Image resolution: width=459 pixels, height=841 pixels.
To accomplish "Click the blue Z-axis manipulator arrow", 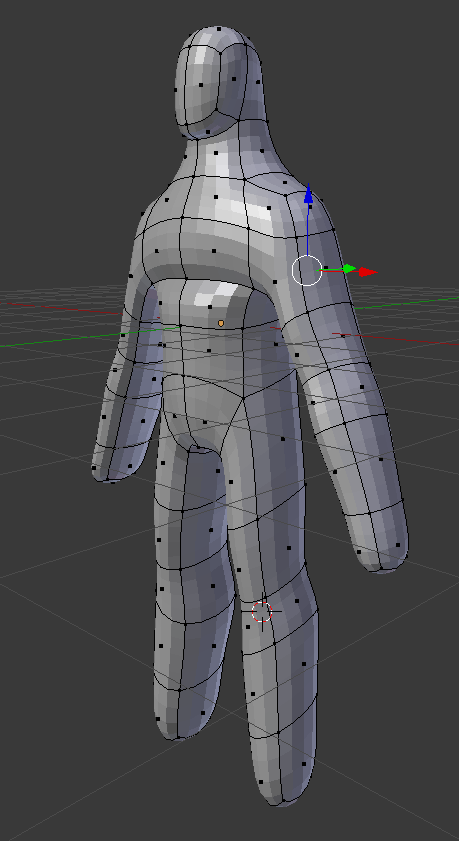I will (x=308, y=194).
